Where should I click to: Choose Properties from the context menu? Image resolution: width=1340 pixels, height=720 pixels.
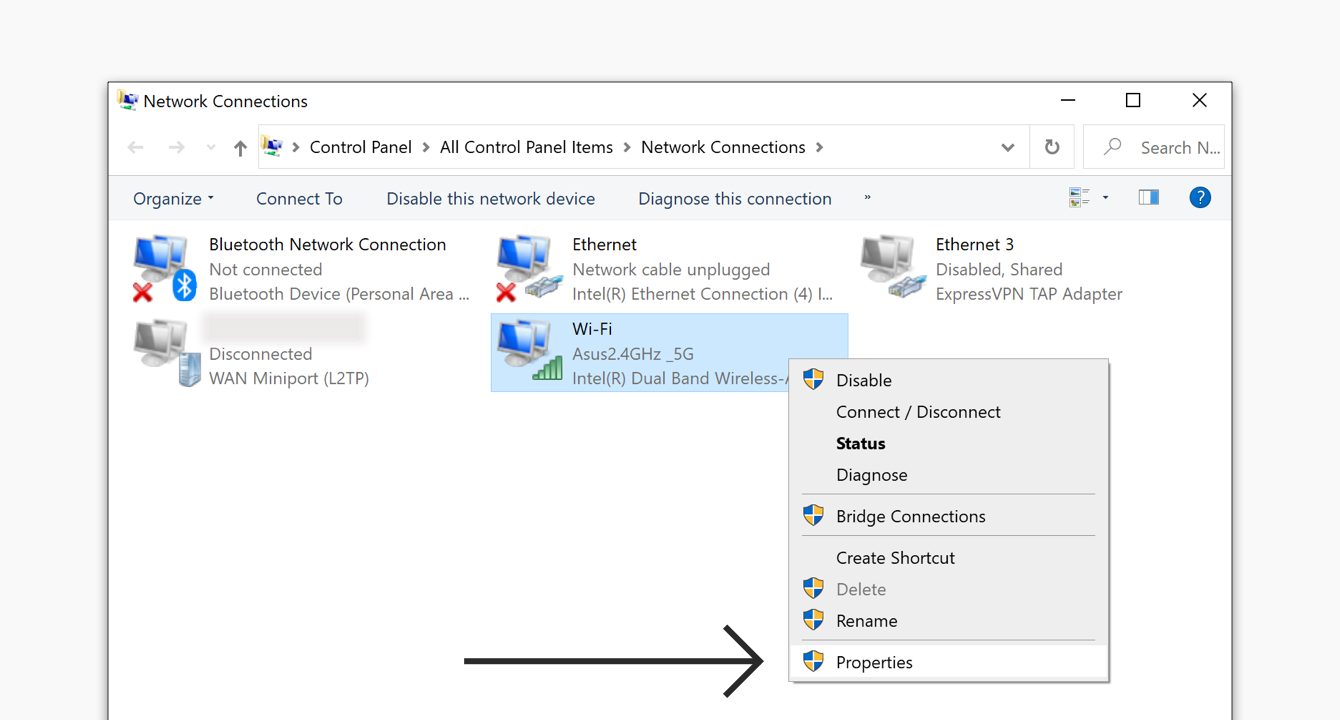[874, 662]
